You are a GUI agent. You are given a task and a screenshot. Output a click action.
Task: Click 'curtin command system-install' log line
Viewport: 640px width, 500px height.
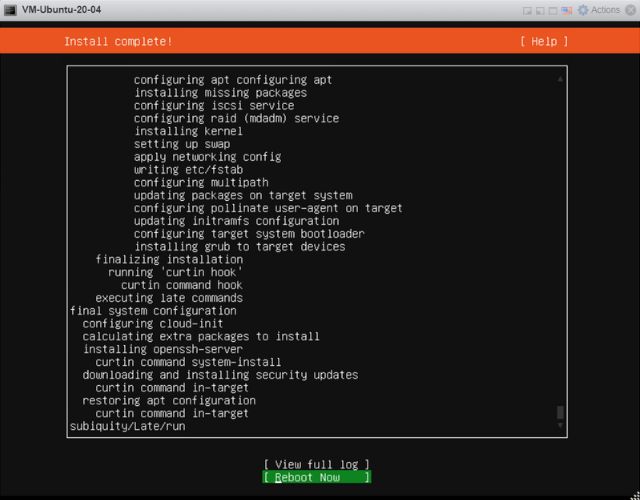[188, 362]
